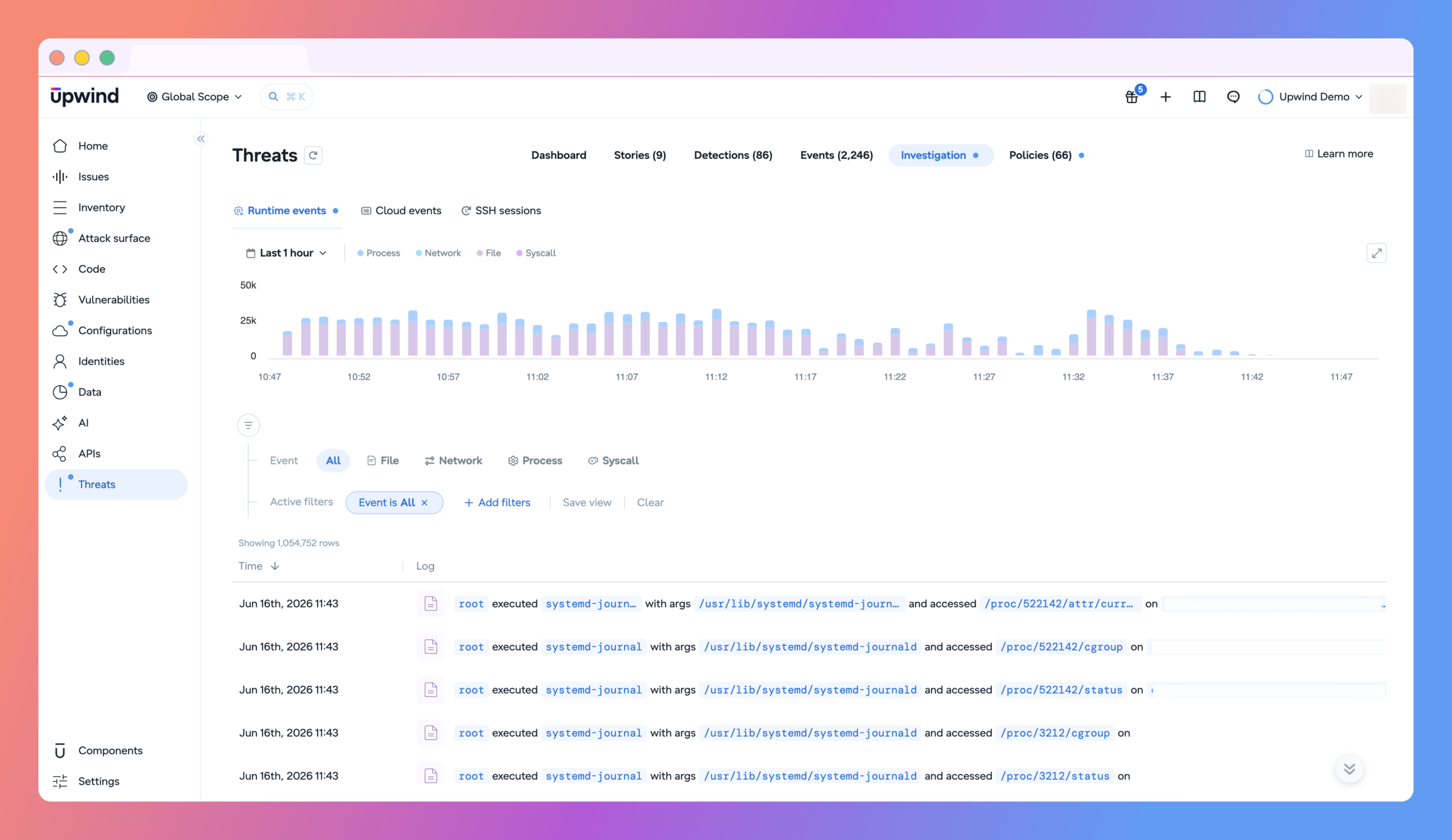
Task: Open the Upwind Demo account menu
Action: [1310, 97]
